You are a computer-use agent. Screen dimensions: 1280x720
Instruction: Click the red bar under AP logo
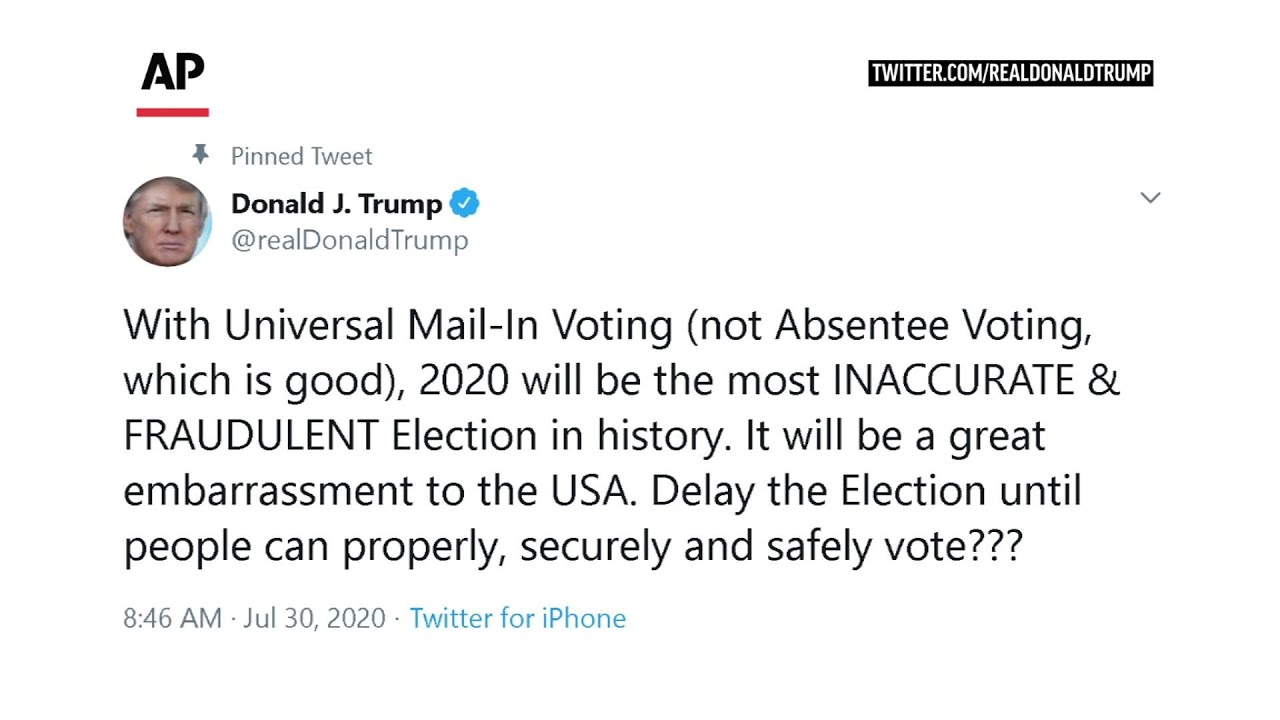pyautogui.click(x=172, y=112)
